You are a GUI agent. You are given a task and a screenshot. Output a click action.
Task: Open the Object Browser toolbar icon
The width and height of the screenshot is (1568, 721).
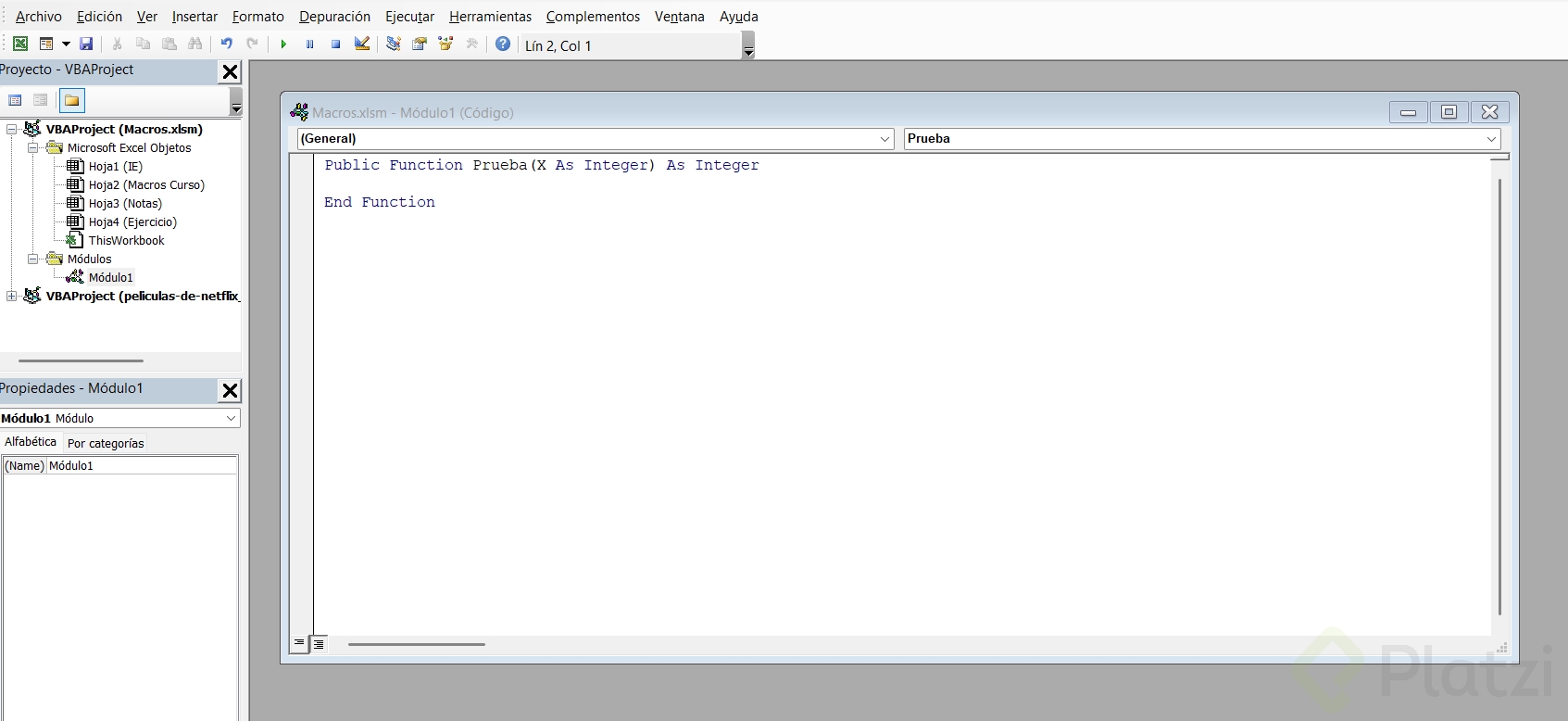point(445,44)
